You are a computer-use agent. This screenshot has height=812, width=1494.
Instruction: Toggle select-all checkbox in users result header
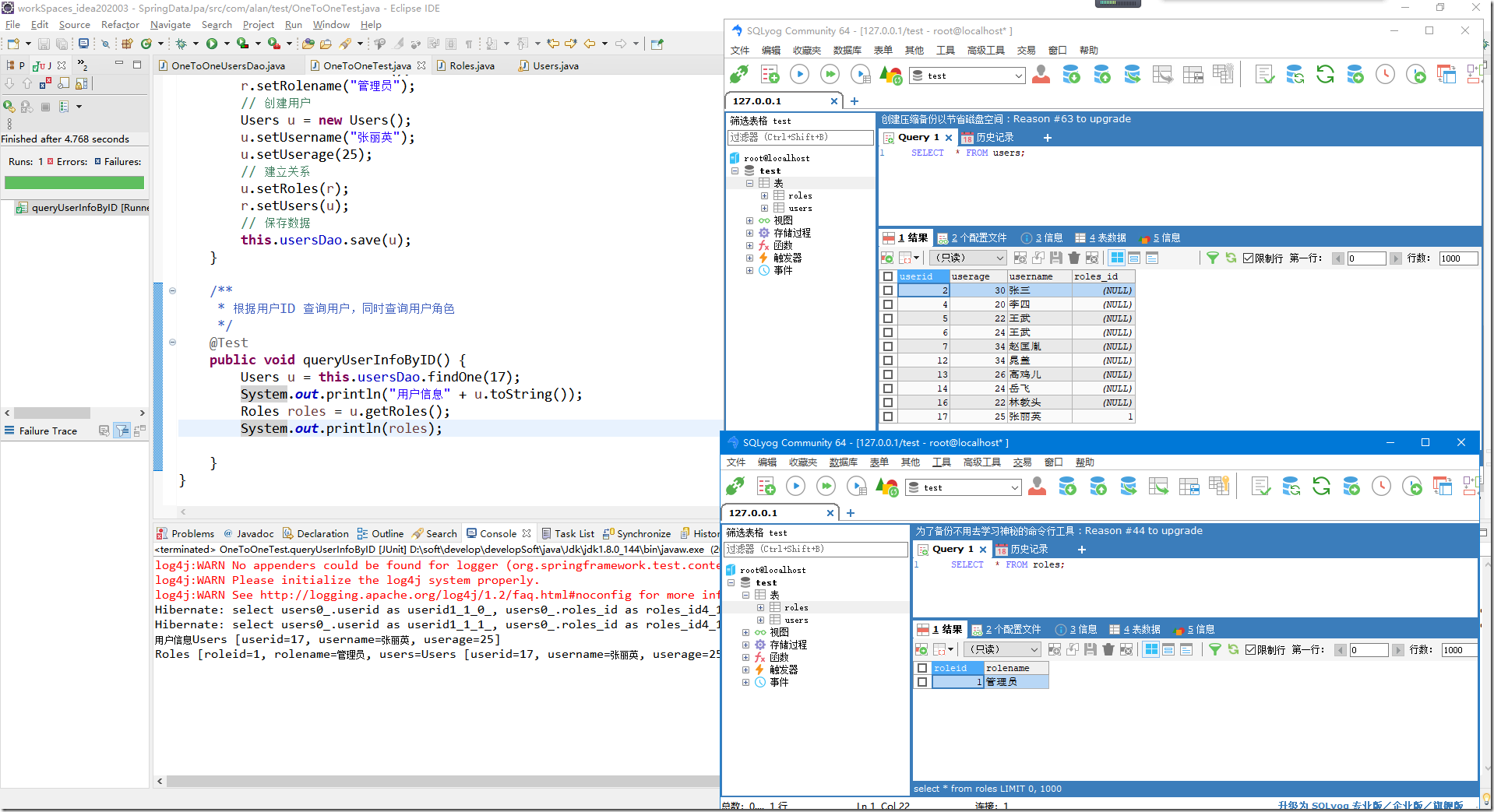pyautogui.click(x=887, y=276)
